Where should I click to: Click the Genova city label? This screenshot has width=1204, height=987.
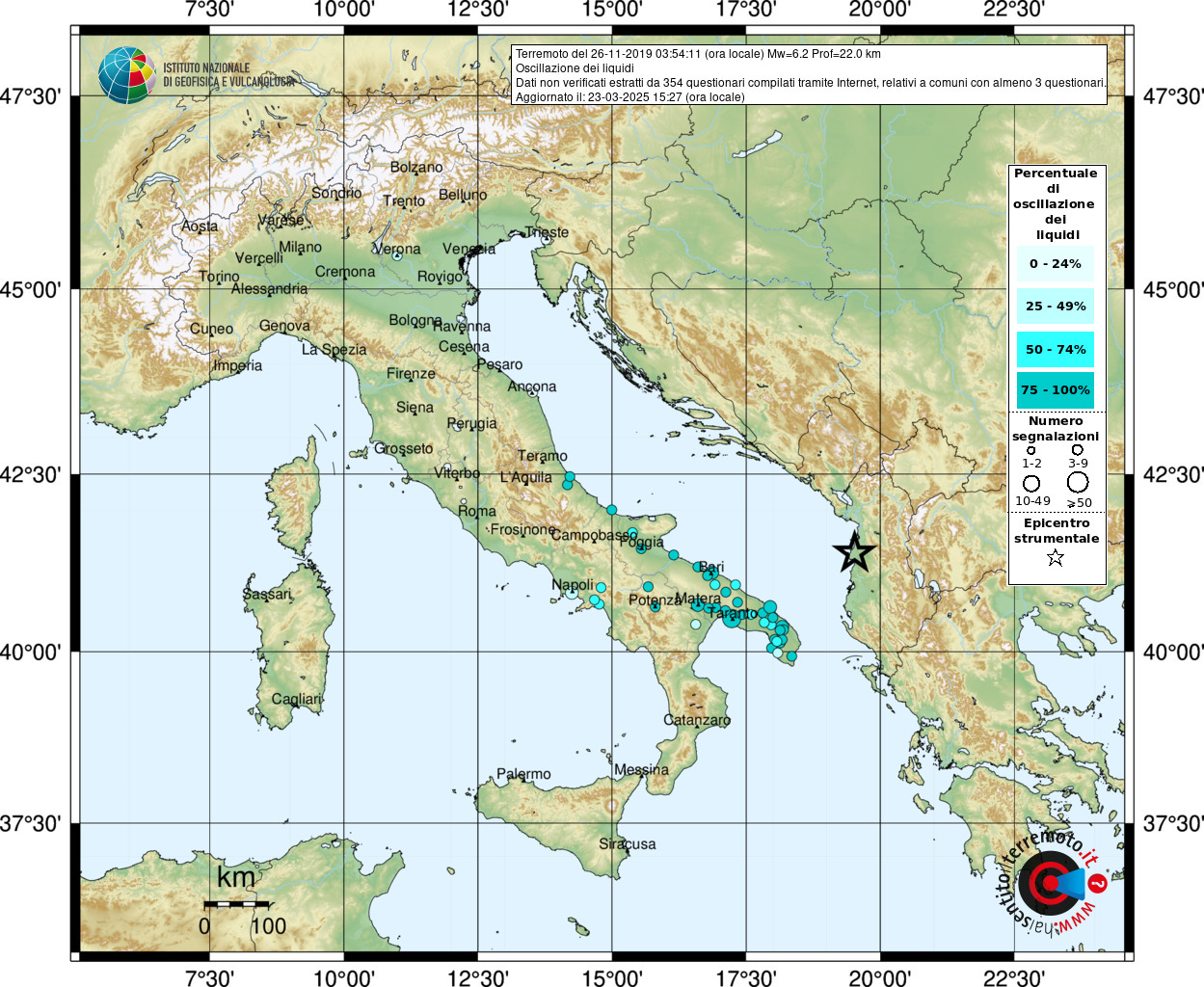tap(284, 326)
